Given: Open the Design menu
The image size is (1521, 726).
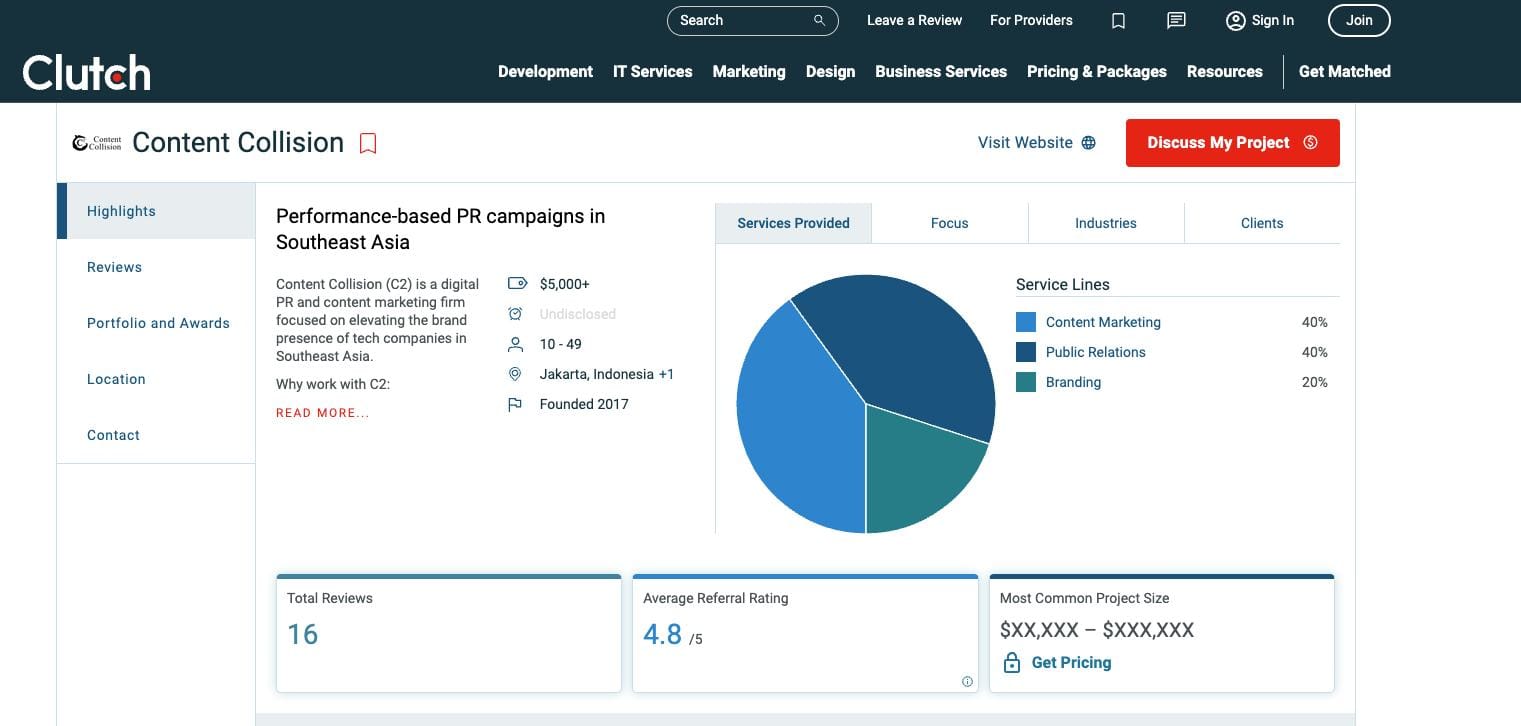Looking at the screenshot, I should (831, 72).
